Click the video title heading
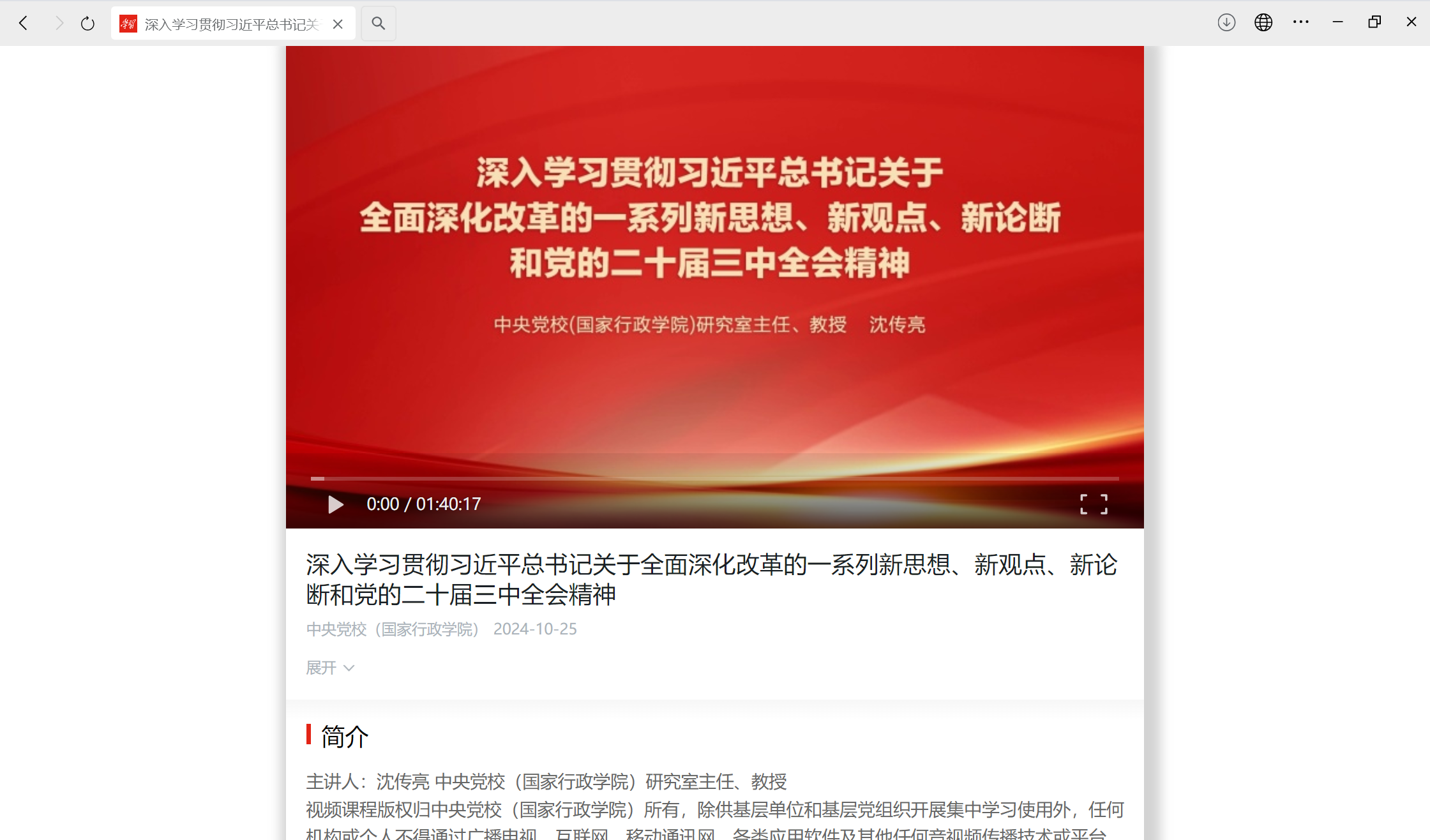Image resolution: width=1430 pixels, height=840 pixels. 712,580
